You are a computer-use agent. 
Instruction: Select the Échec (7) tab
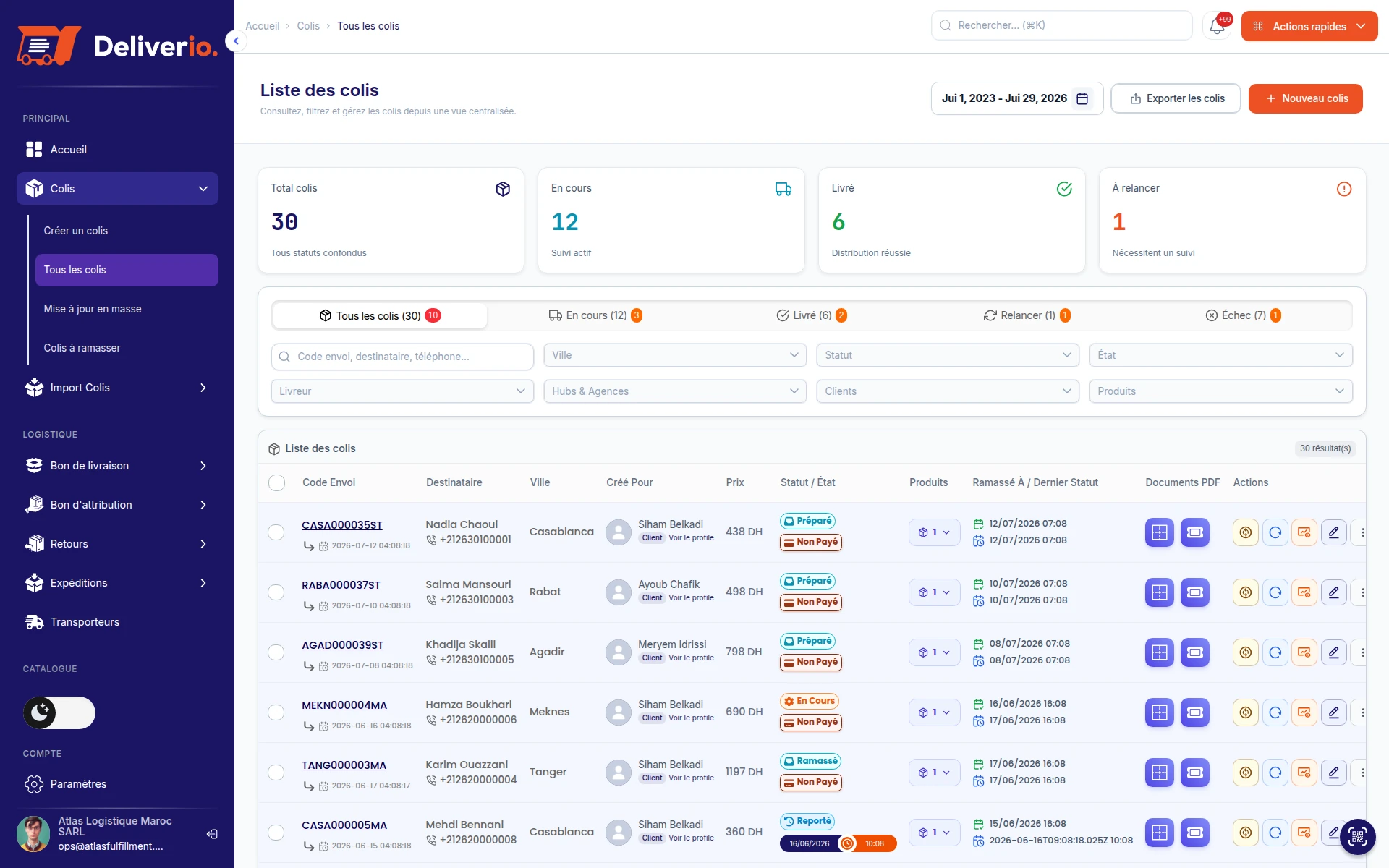coord(1243,315)
